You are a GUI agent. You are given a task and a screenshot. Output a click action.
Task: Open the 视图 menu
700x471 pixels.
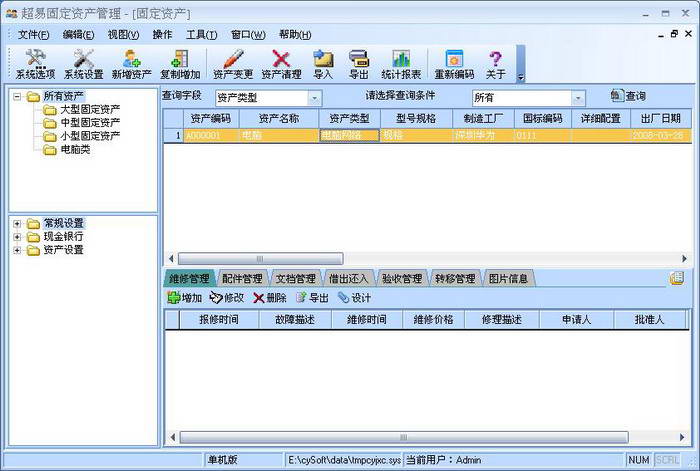coord(123,35)
